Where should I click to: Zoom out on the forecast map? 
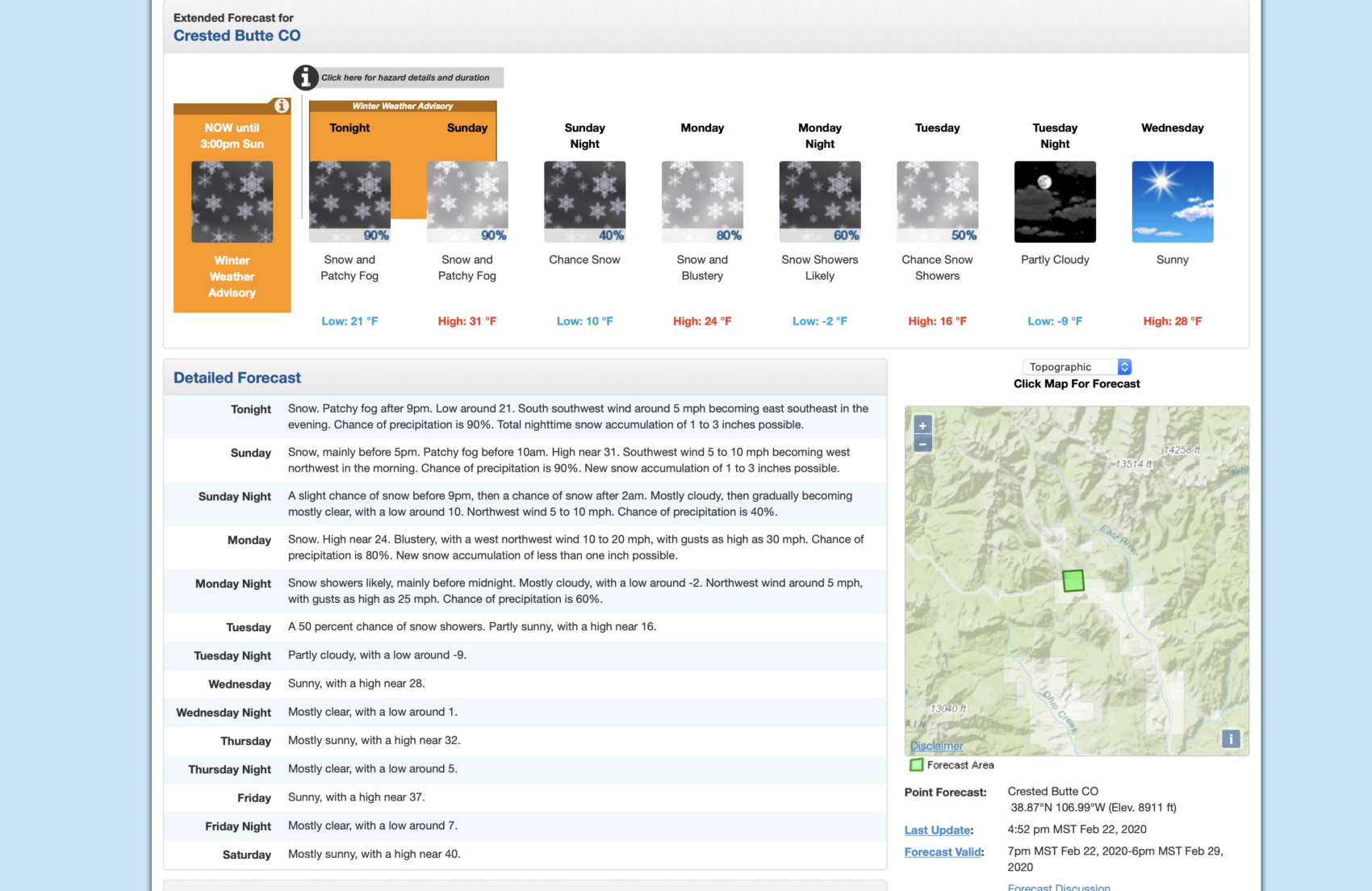922,444
